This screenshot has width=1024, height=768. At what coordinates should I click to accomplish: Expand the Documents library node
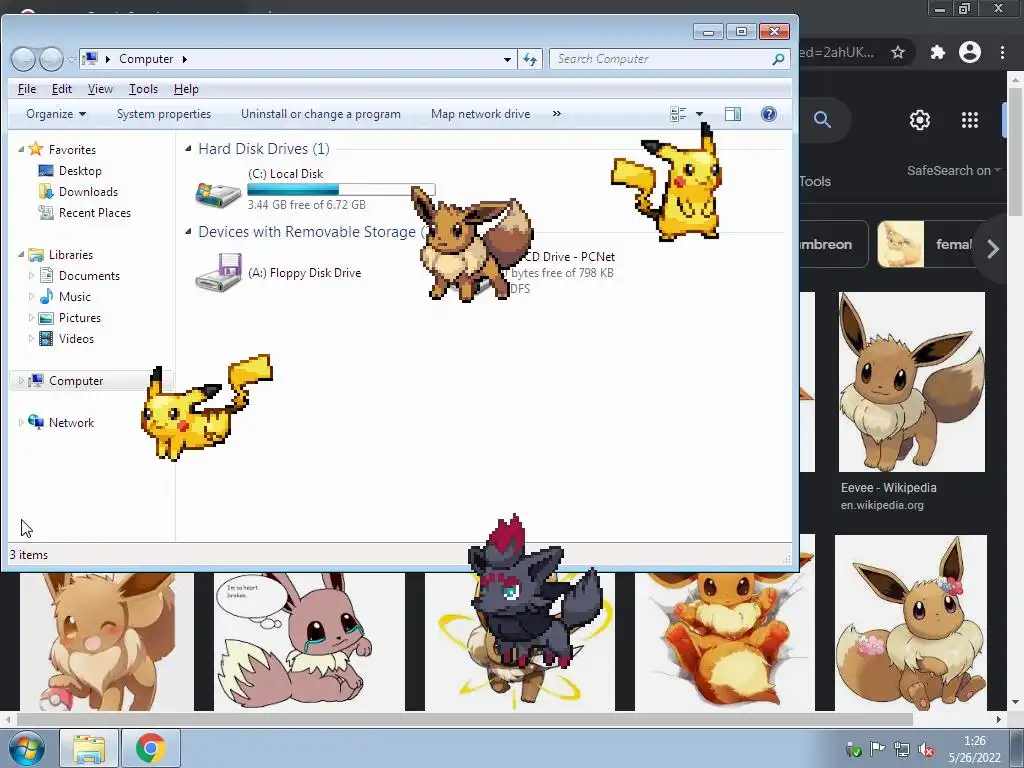coord(31,276)
